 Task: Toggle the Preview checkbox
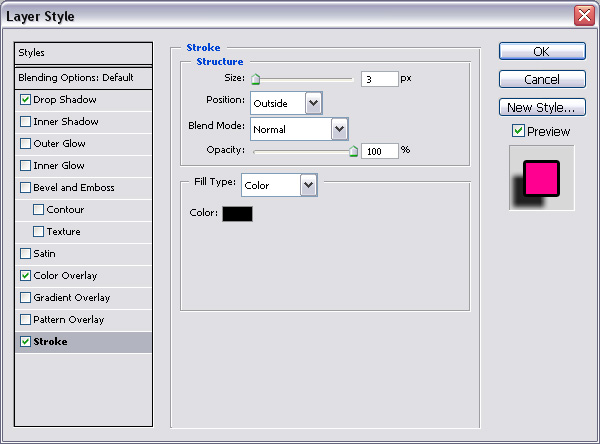pos(518,131)
